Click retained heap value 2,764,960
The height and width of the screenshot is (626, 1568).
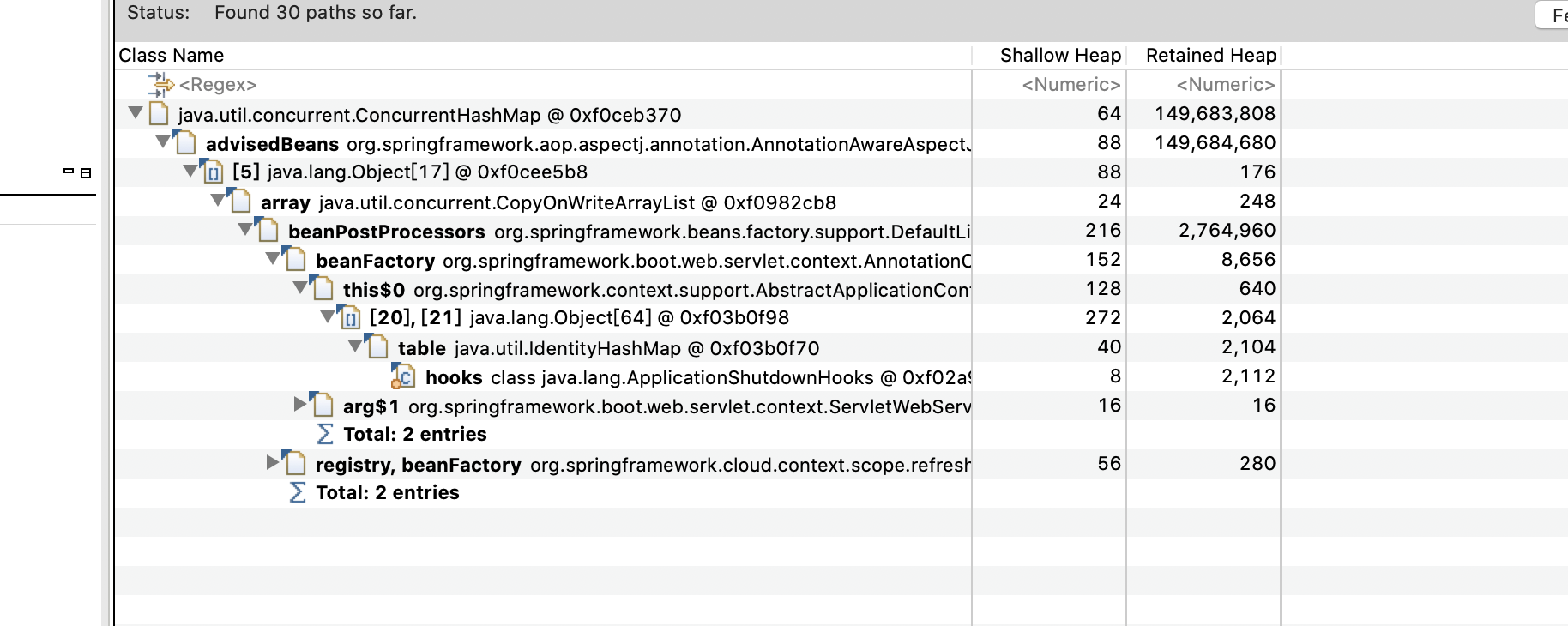tap(1227, 230)
